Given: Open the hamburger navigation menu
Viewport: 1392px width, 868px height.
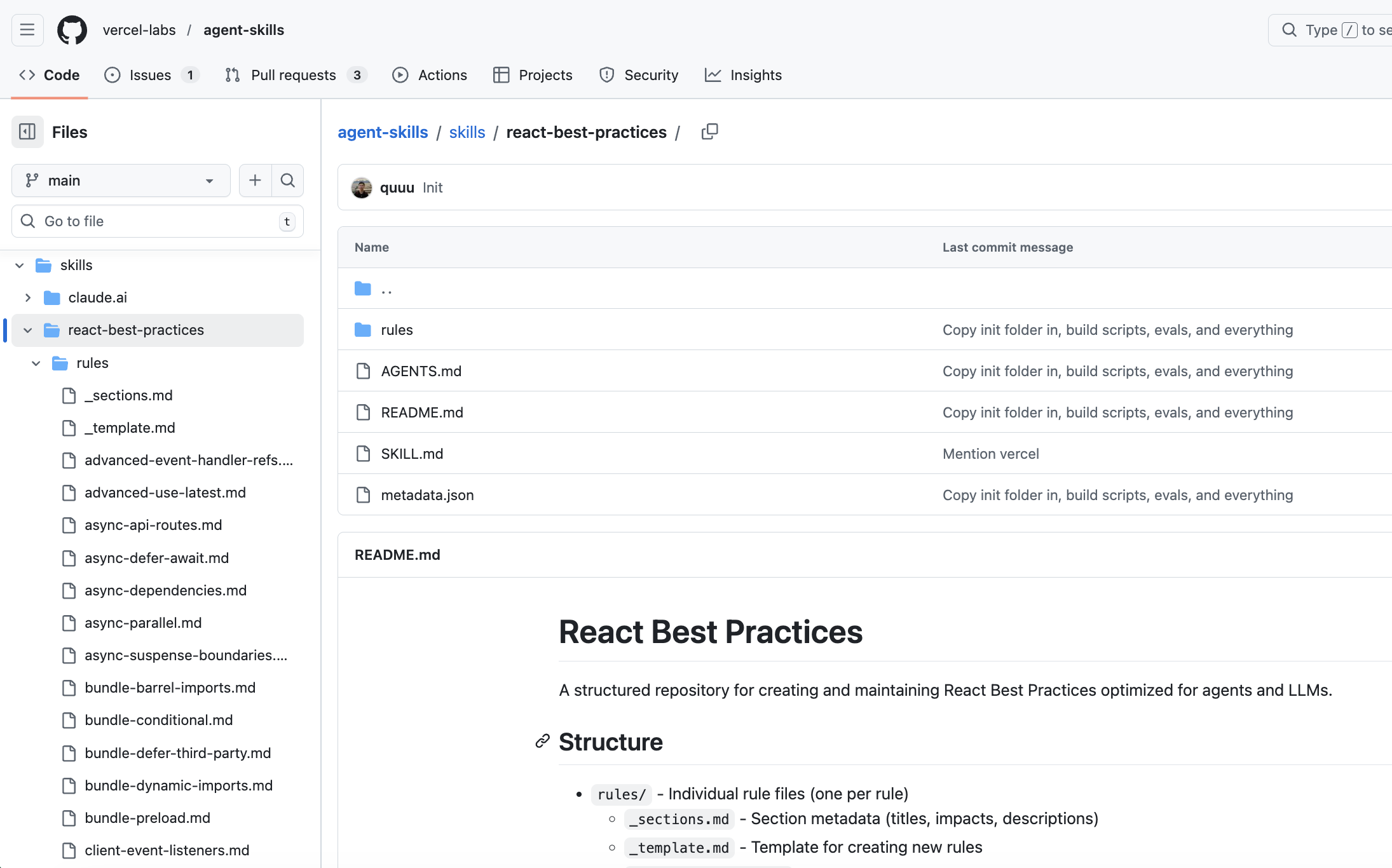Looking at the screenshot, I should (27, 30).
